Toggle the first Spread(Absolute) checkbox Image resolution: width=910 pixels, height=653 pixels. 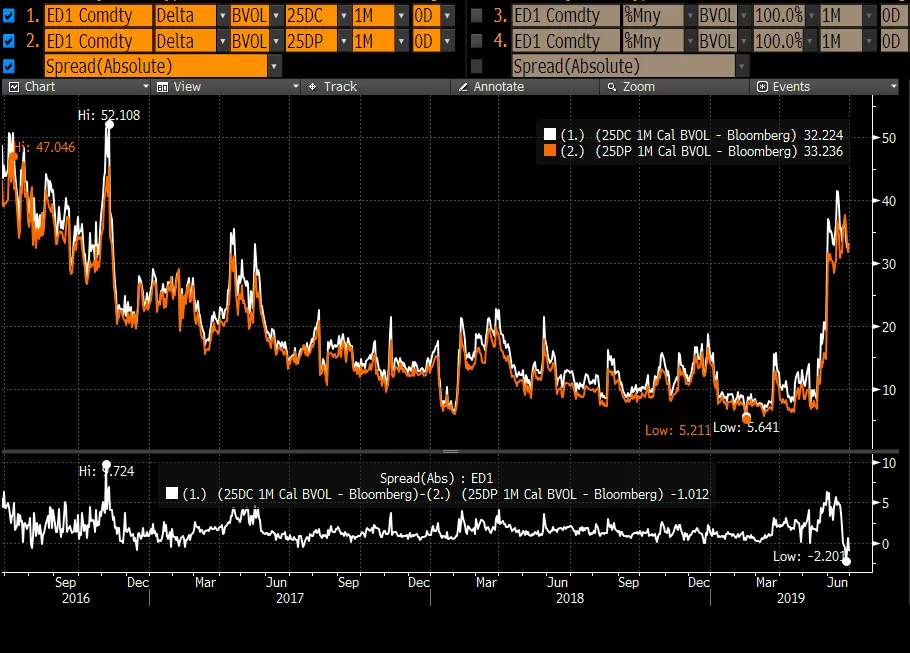(9, 66)
